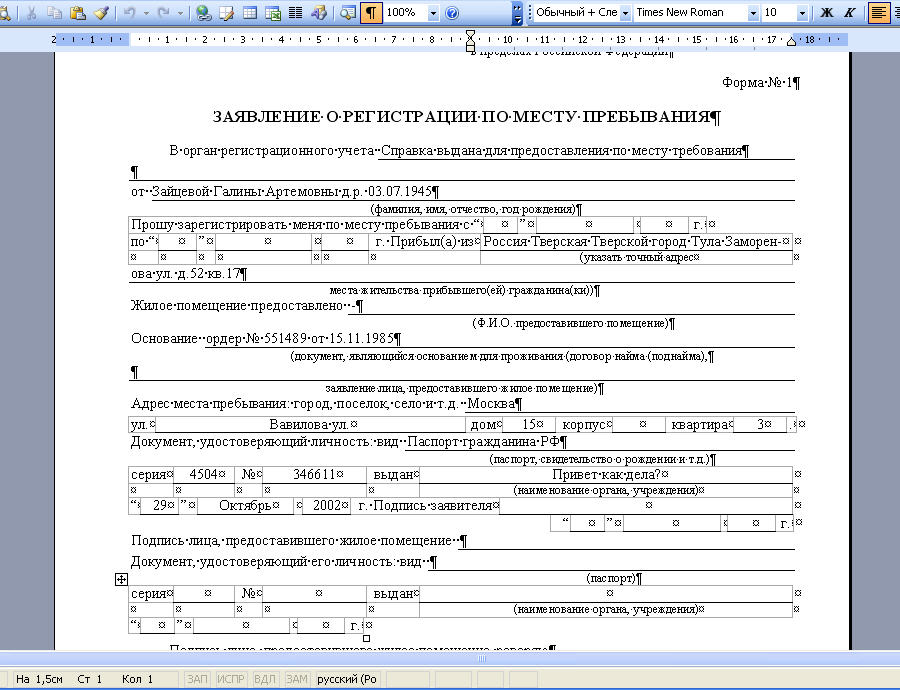Click the day cell '29'
This screenshot has height=690, width=900.
click(x=160, y=506)
